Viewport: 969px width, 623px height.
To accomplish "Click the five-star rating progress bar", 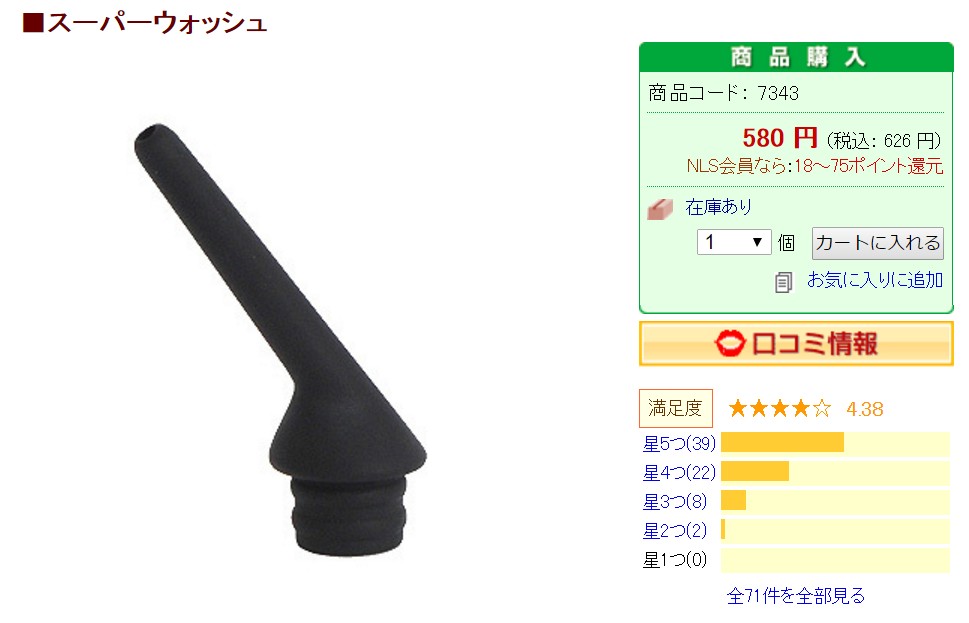I will point(835,443).
